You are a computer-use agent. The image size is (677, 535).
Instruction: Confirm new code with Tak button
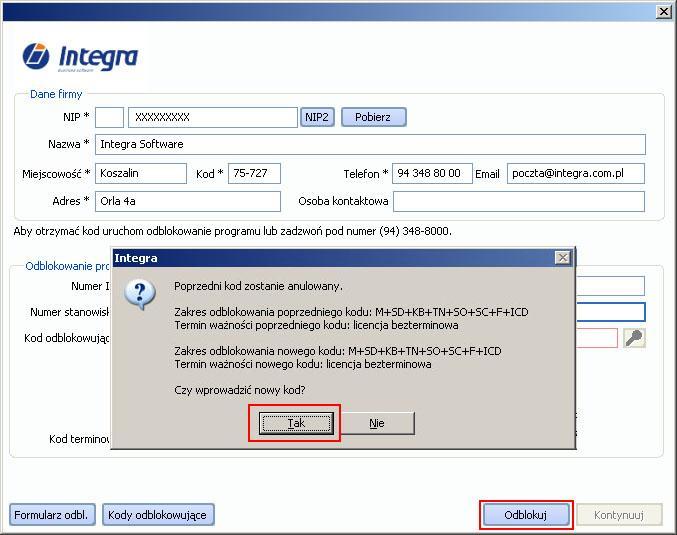coord(296,423)
